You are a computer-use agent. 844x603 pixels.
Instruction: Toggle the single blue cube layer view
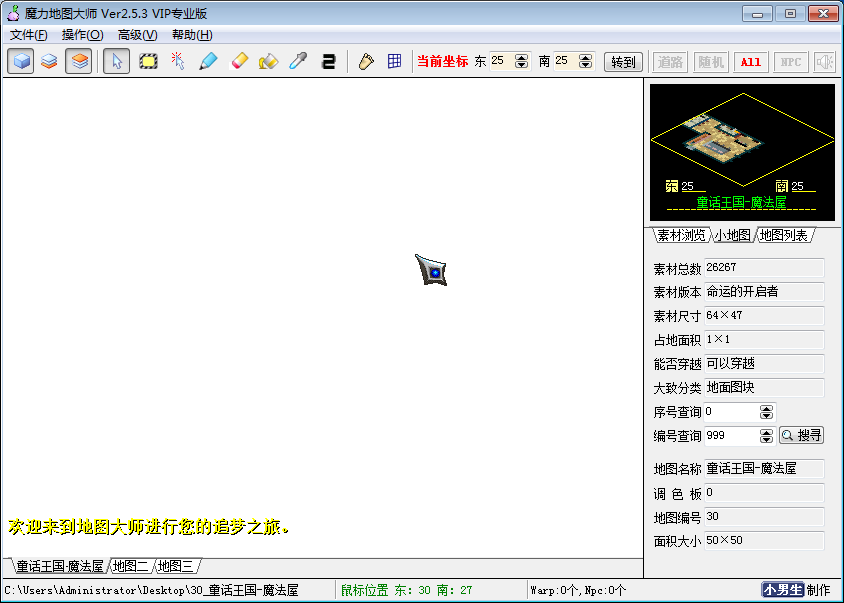20,61
